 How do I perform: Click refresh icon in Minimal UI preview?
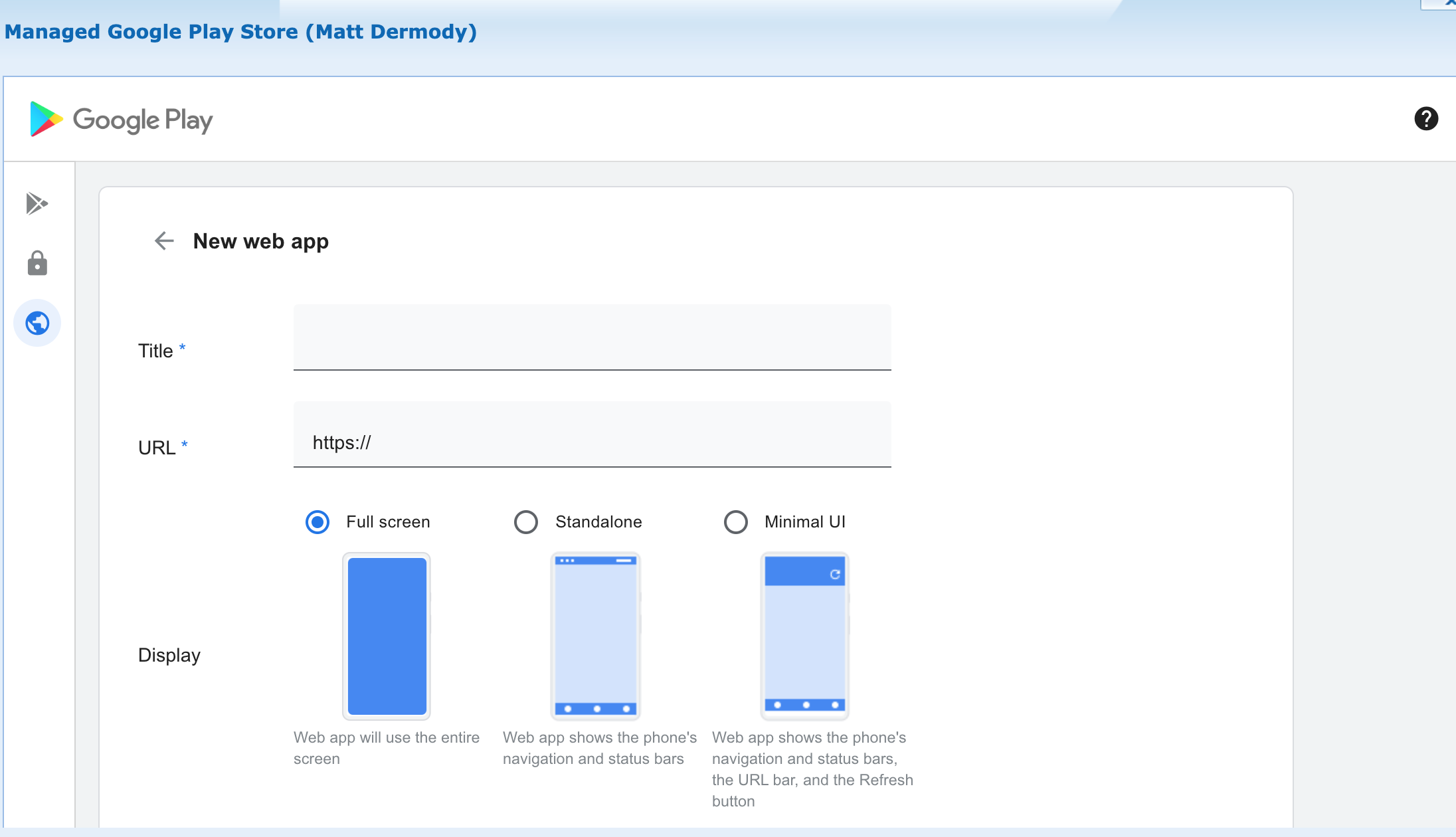(835, 575)
